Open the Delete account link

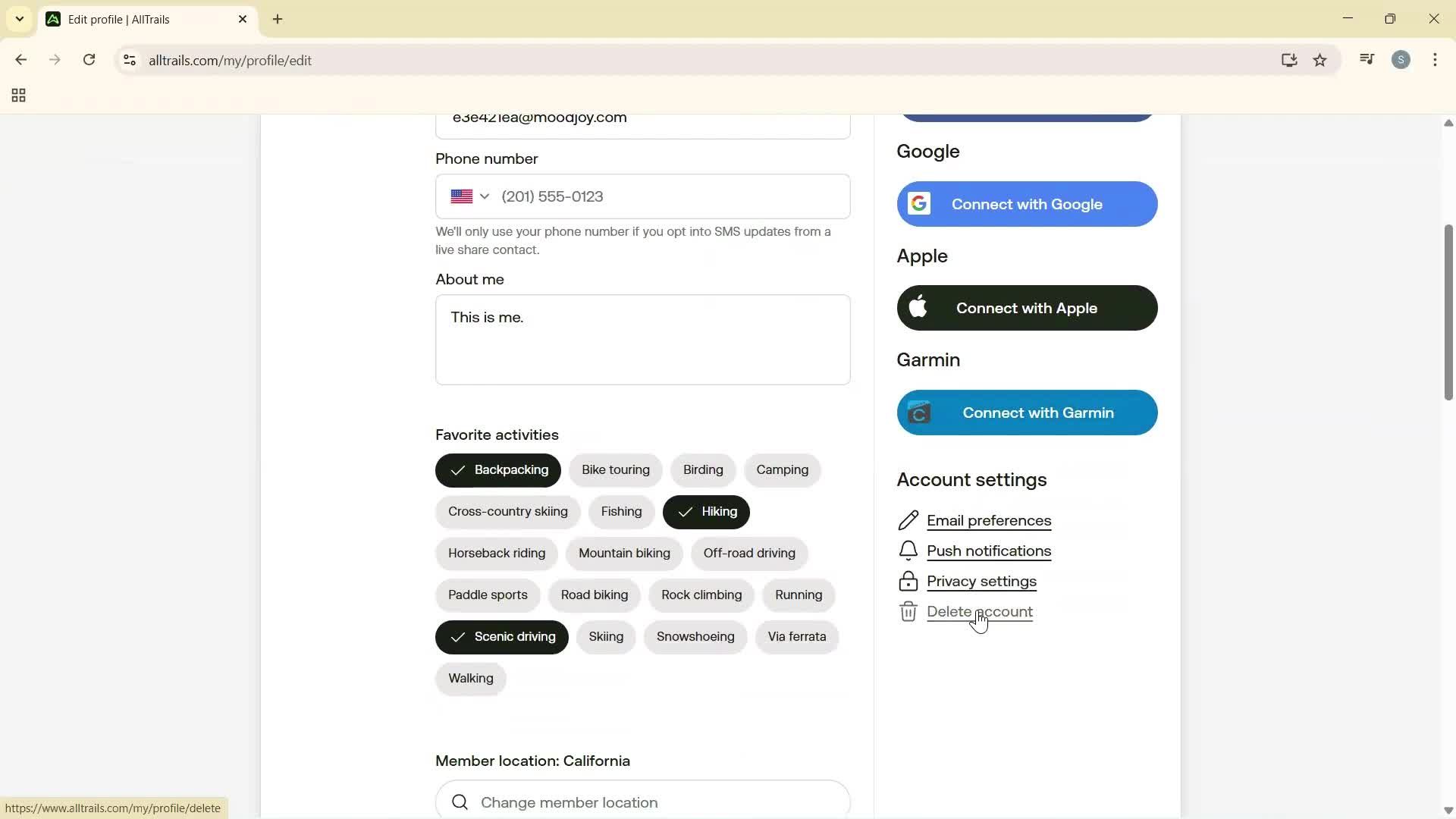pyautogui.click(x=981, y=611)
